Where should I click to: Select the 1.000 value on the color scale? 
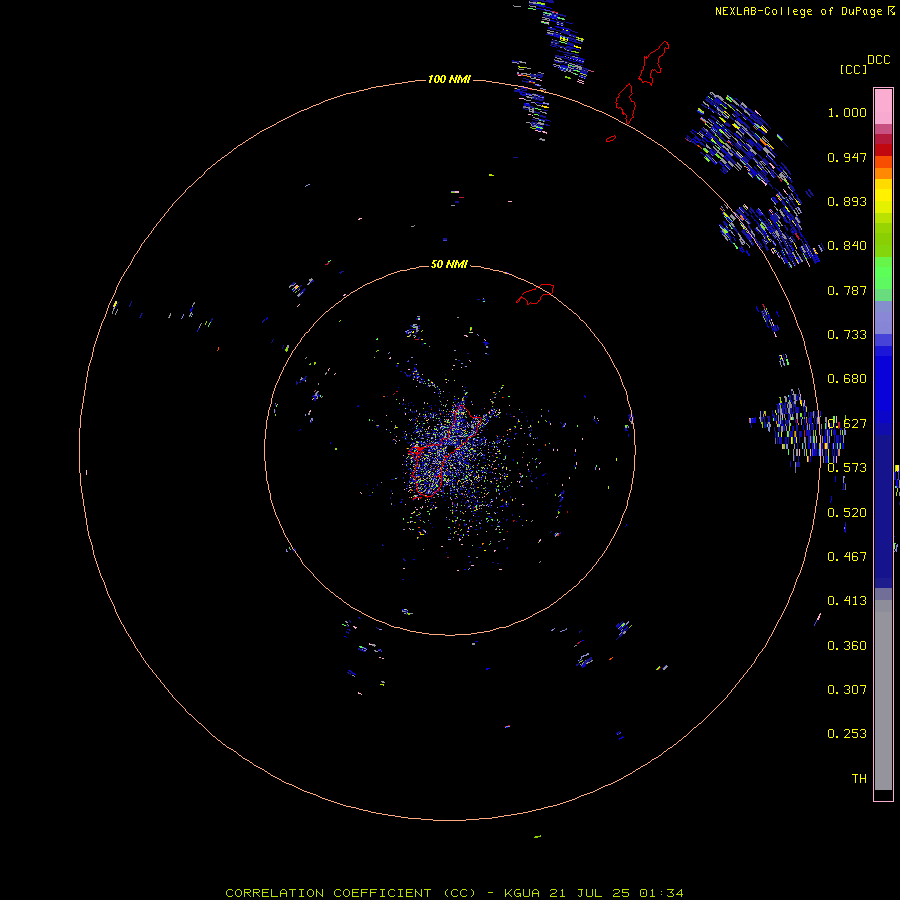pyautogui.click(x=847, y=112)
